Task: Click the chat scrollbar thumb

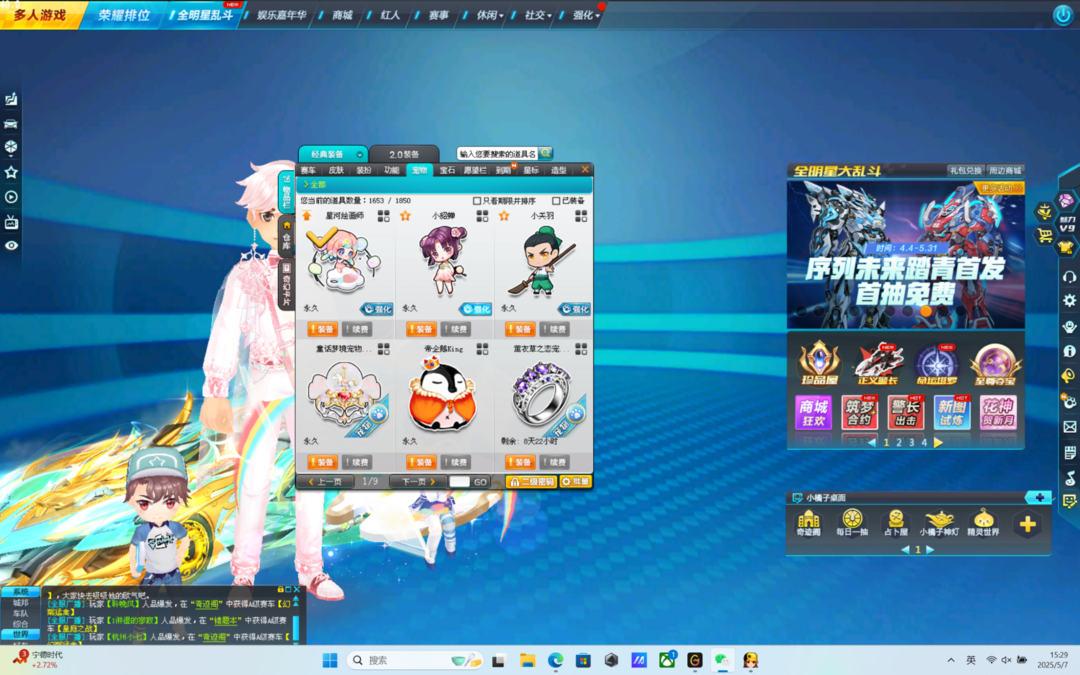Action: pyautogui.click(x=296, y=627)
